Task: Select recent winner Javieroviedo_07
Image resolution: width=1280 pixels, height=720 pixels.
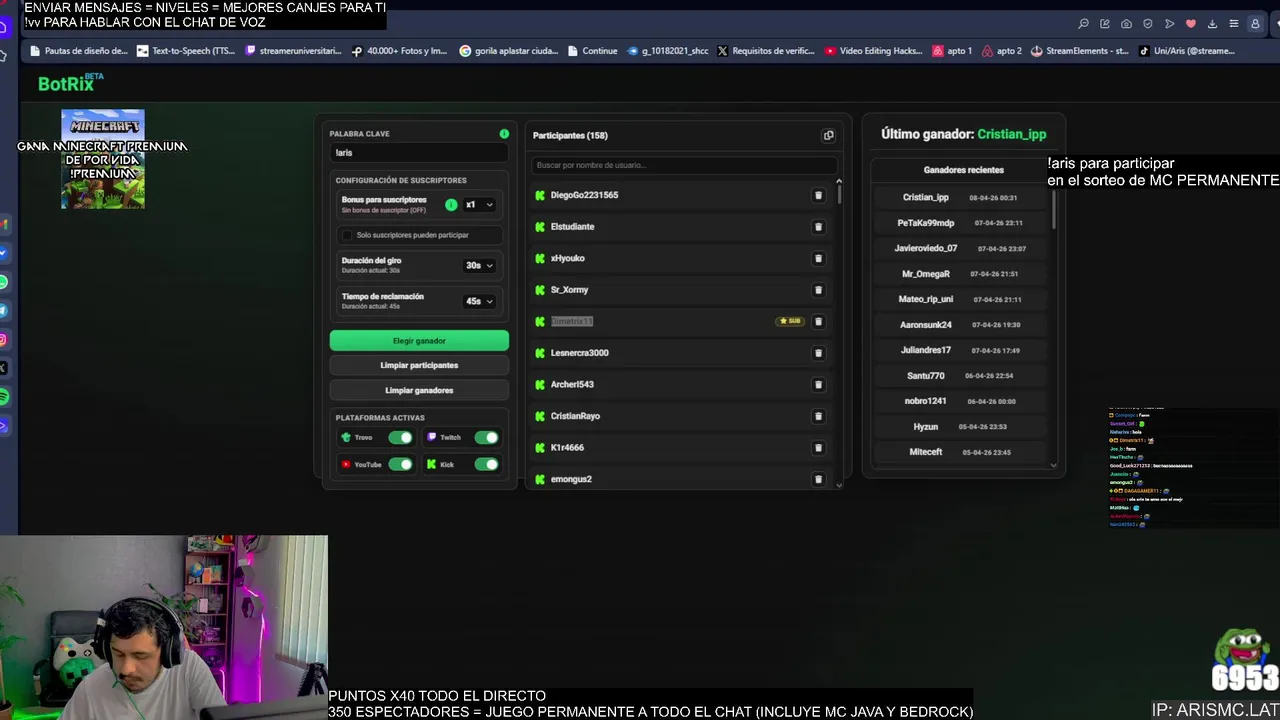Action: [961, 248]
